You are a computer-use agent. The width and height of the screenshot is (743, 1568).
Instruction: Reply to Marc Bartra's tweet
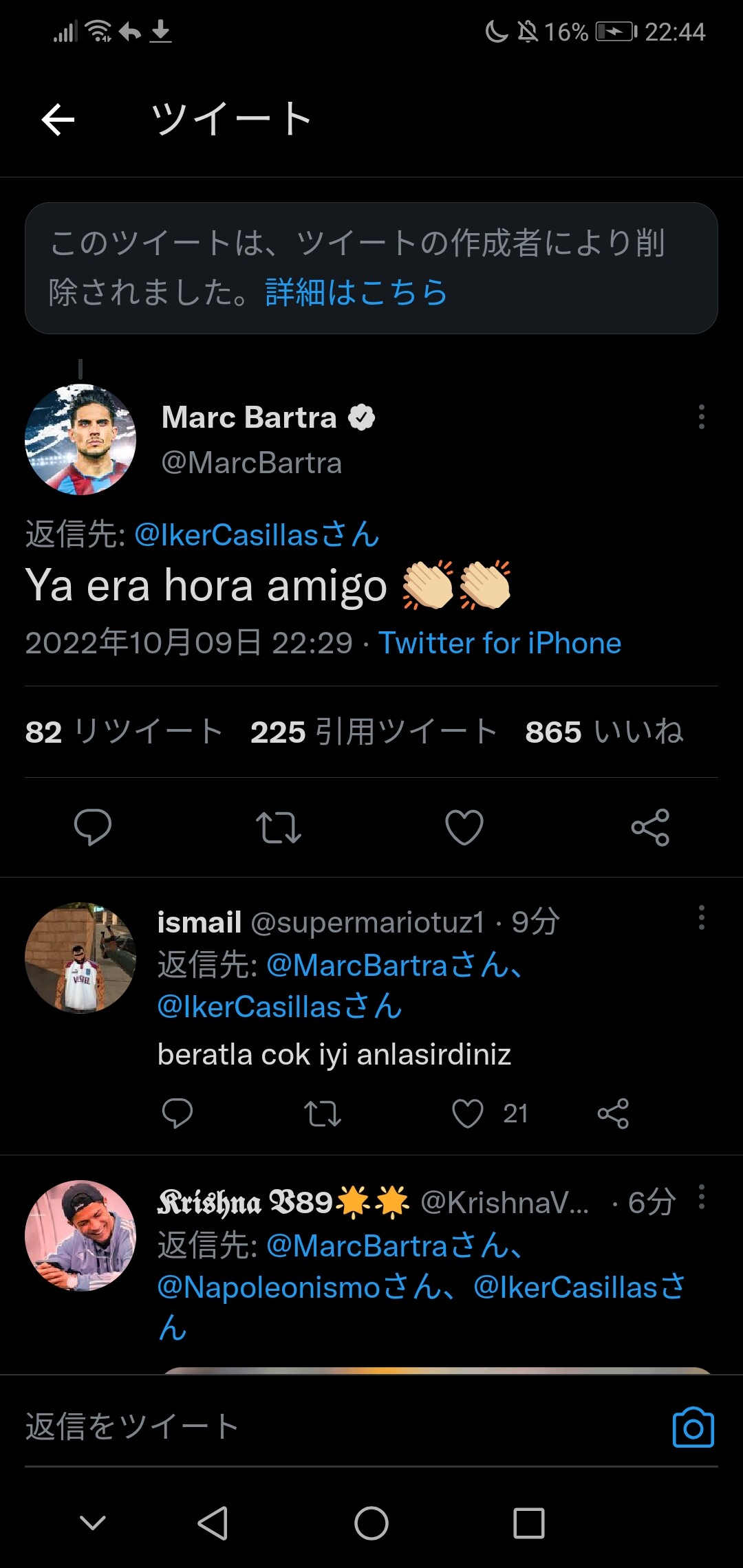click(x=93, y=827)
